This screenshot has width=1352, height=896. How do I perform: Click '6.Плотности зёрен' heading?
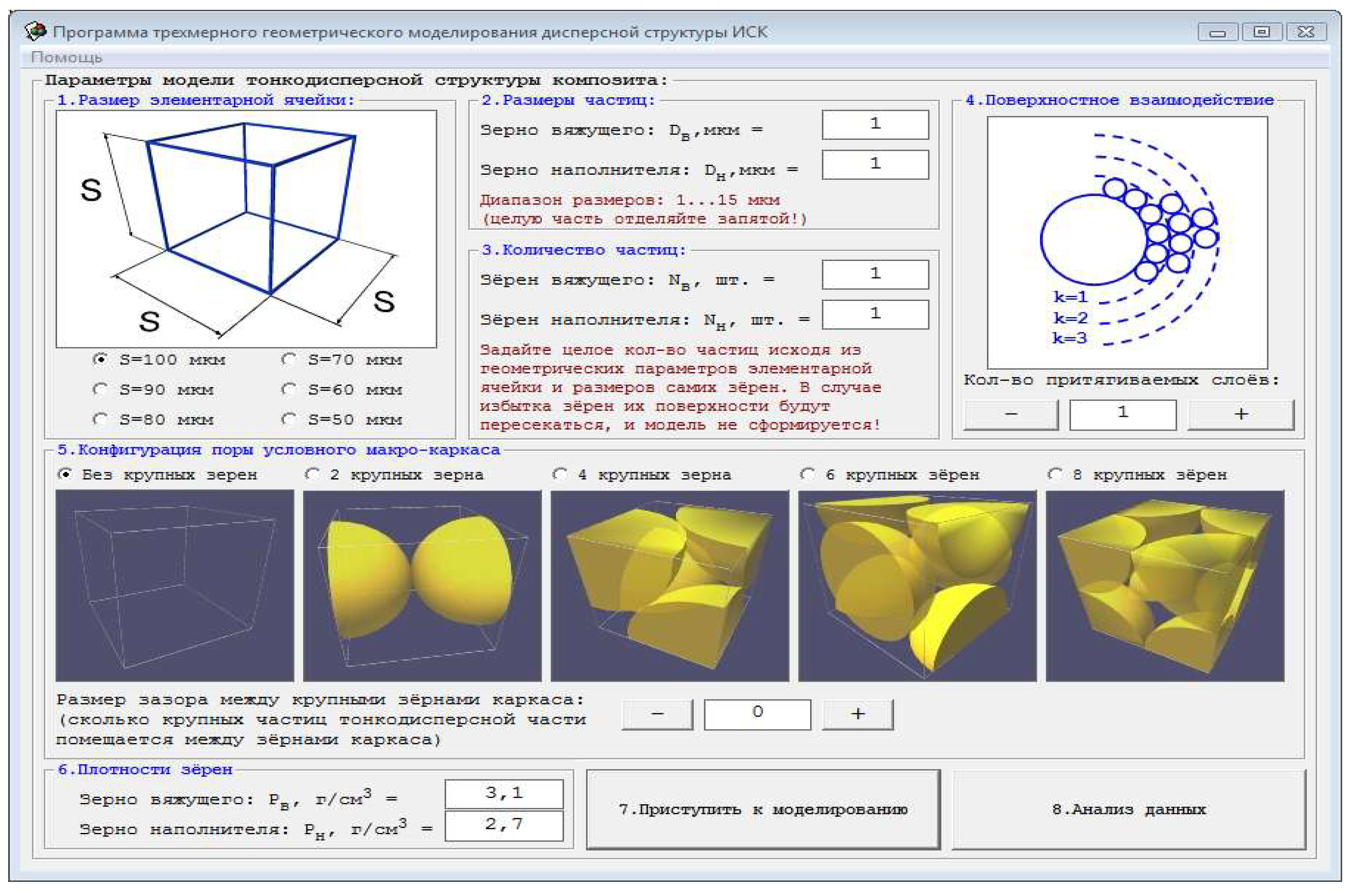click(x=145, y=769)
